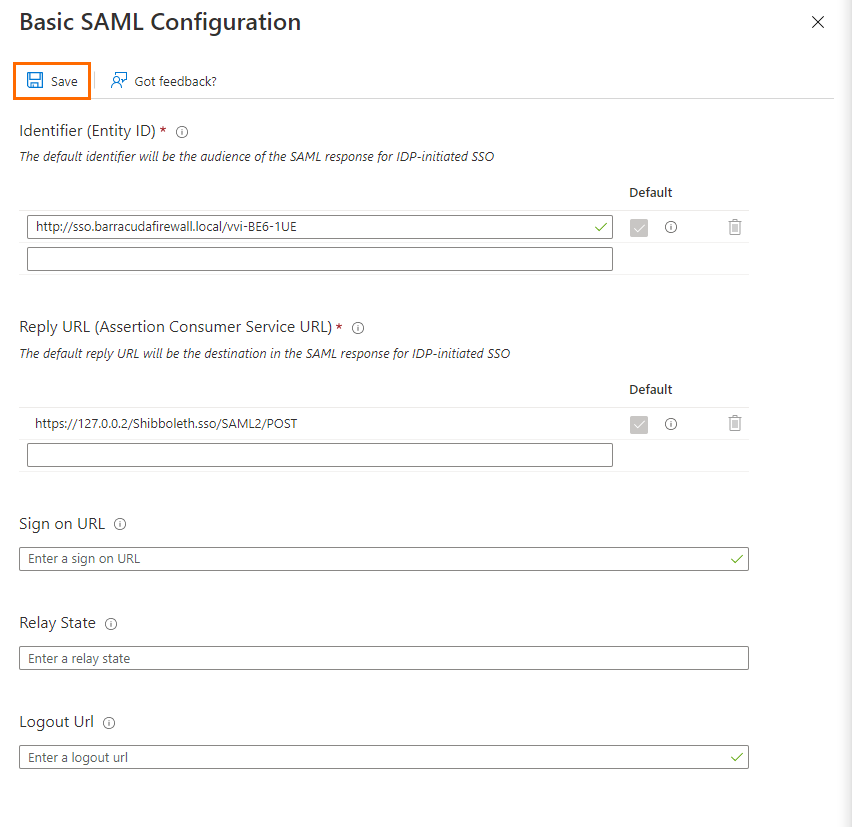
Task: Select the Got feedback link
Action: (x=174, y=80)
